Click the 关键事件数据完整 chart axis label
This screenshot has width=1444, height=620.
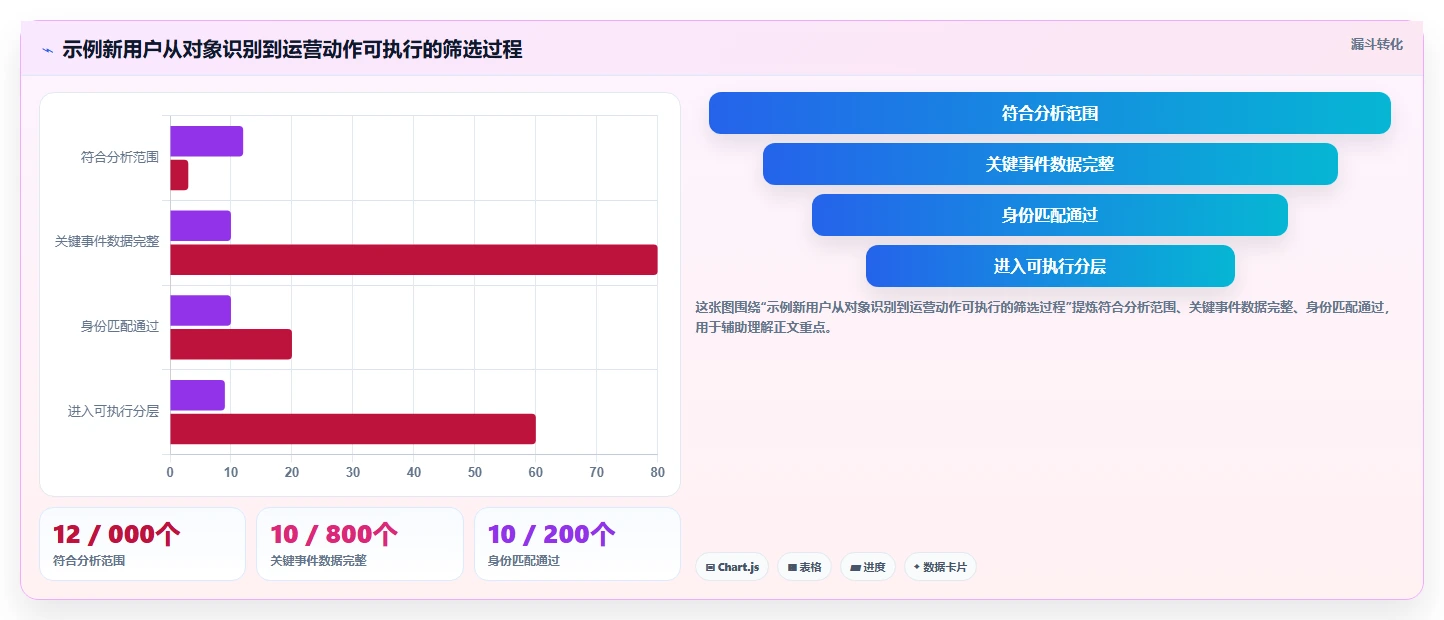coord(107,241)
